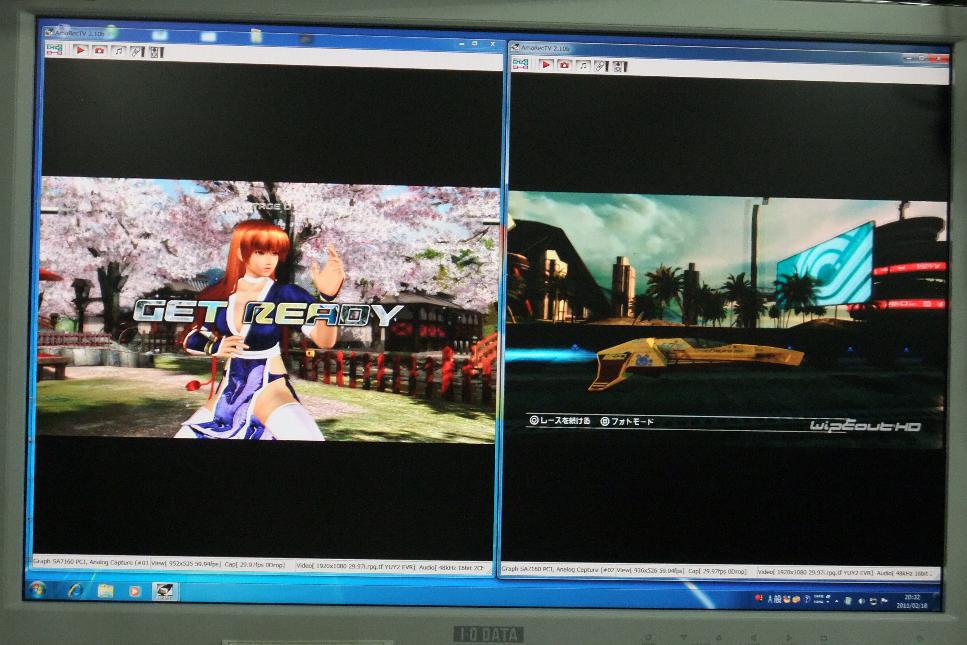Click the left window's 'Graph SA7160 PCI, Analog Capture (#01' status text

pos(90,562)
